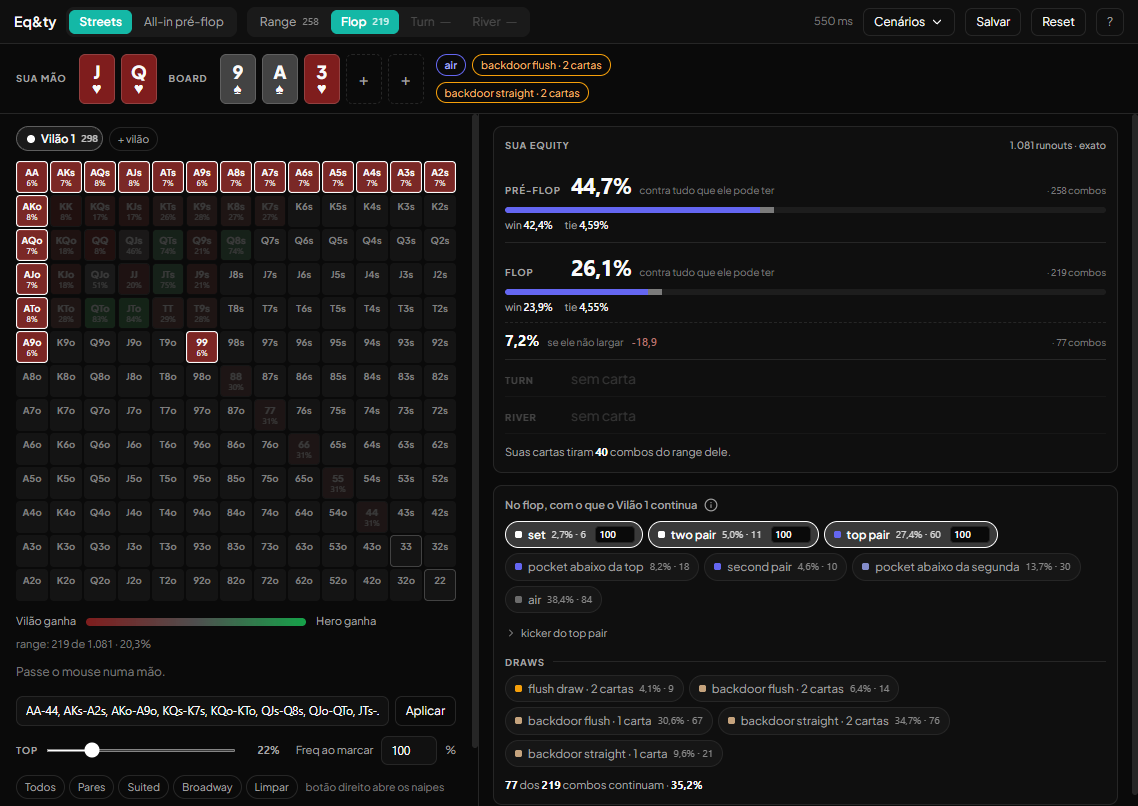Open the Range 258 street tab
This screenshot has width=1138, height=806.
click(x=289, y=22)
